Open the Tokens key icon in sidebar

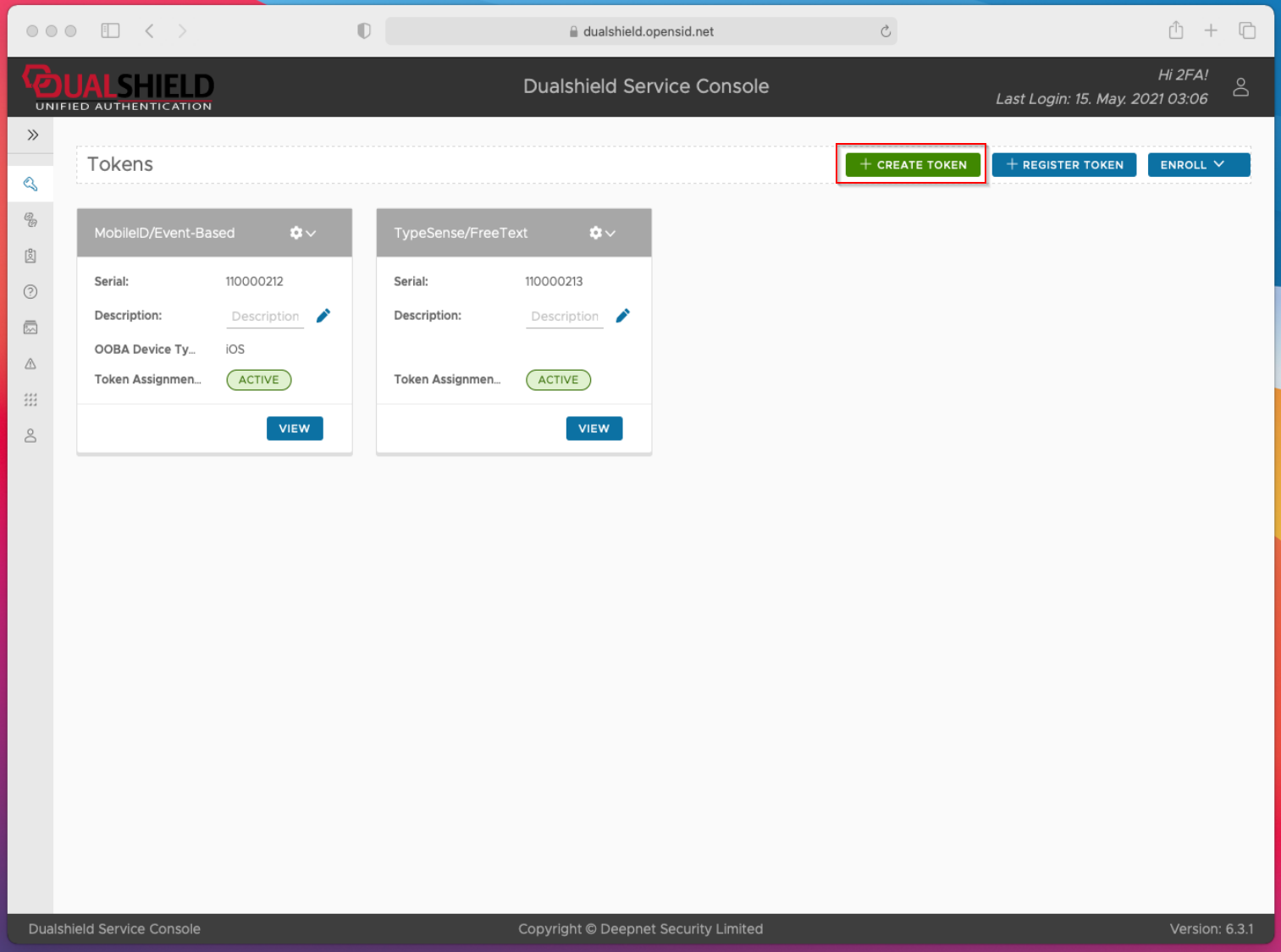[30, 184]
